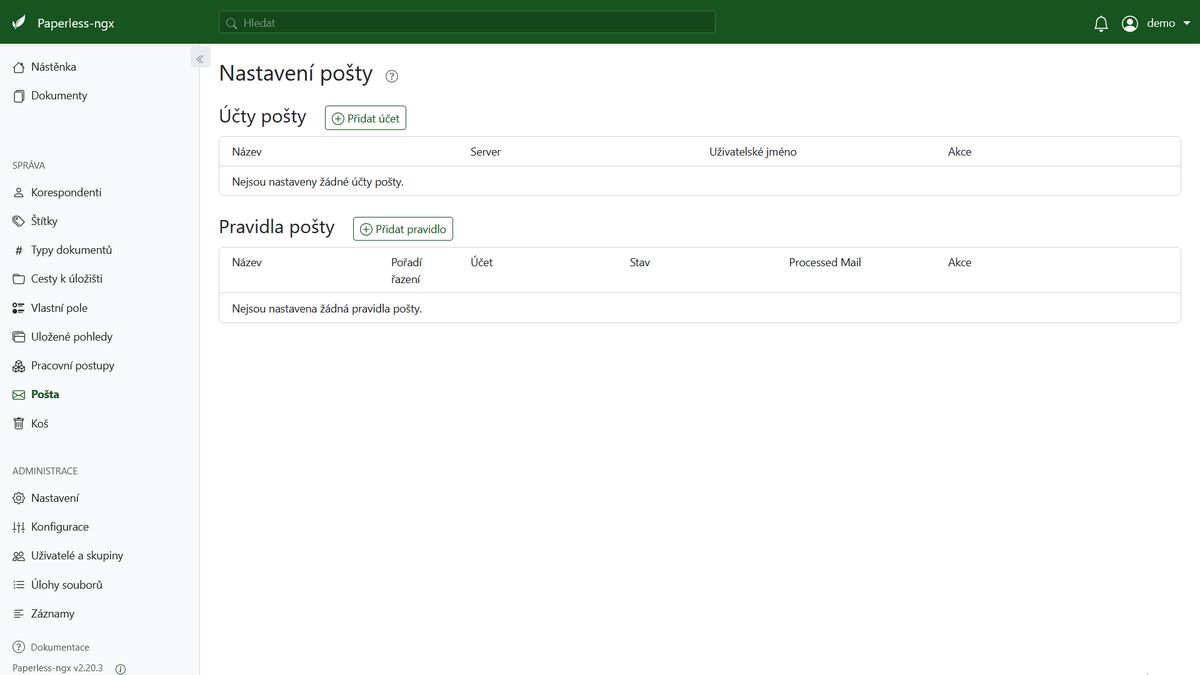Open Vlastní pole custom fields
This screenshot has width=1200, height=675.
[59, 308]
